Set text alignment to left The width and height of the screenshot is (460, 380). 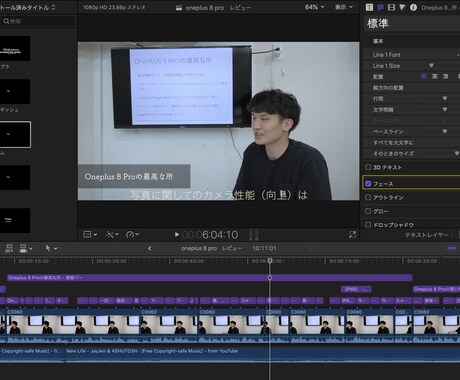424,76
